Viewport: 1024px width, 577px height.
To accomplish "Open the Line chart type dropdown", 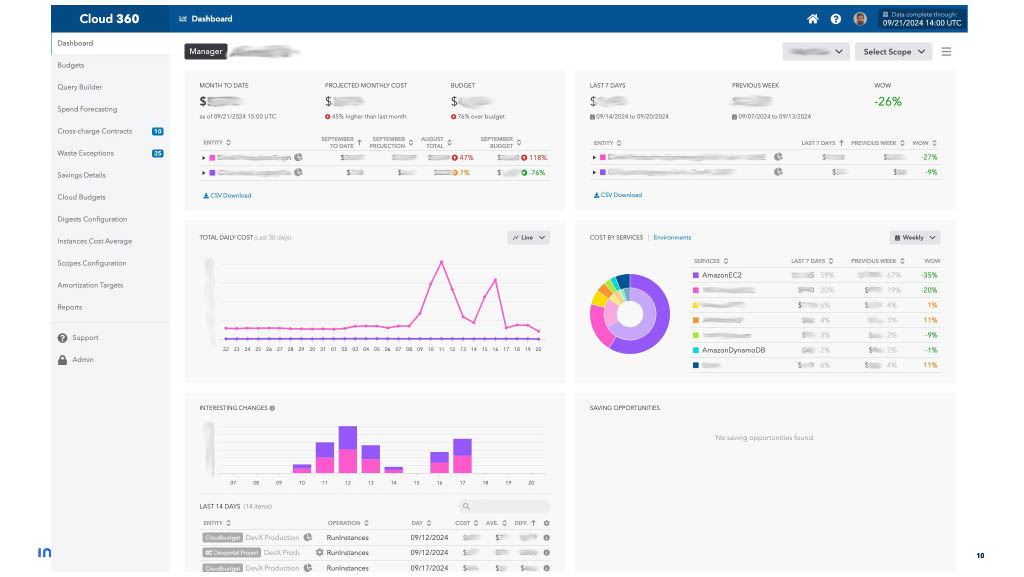I will tap(528, 238).
